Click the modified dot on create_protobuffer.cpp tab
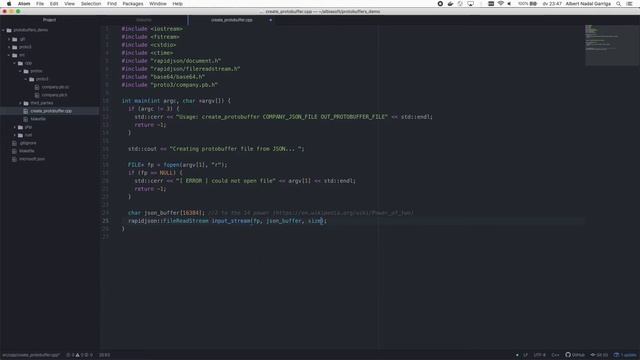Viewport: 640px width, 360px height. [x=270, y=20]
